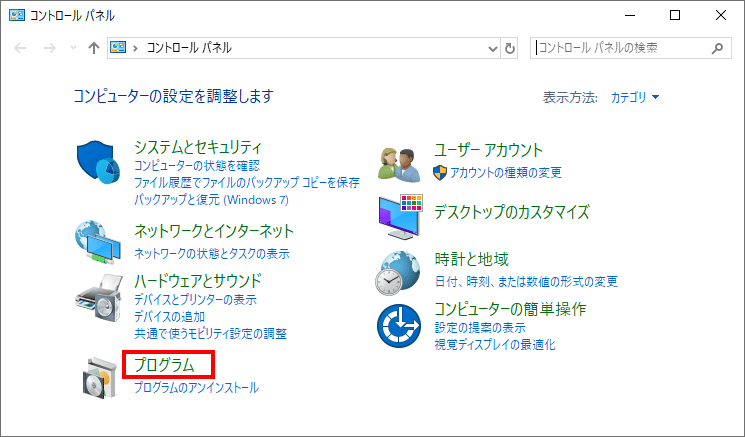Click the デバイスの追加 link
The height and width of the screenshot is (437, 745).
tap(169, 317)
